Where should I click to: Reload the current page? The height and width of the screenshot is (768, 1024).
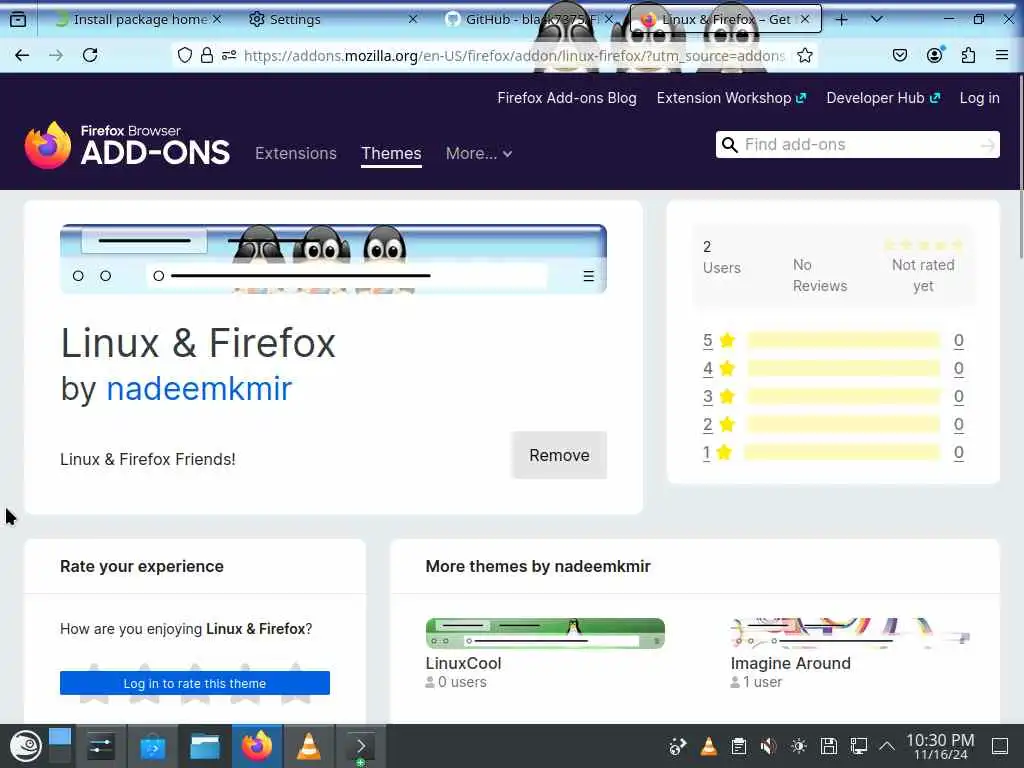pos(90,56)
